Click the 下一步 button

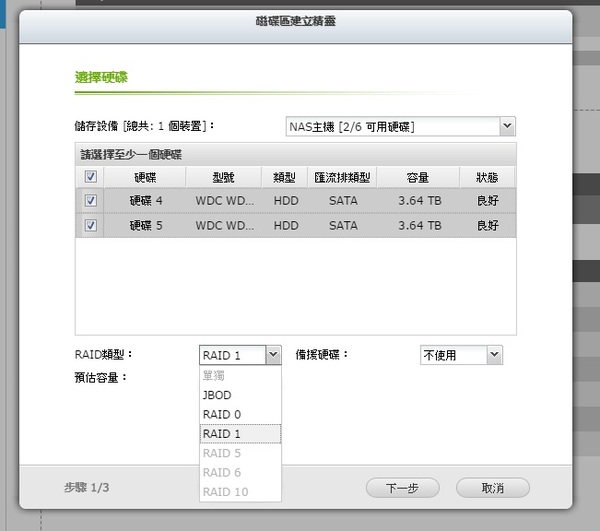tap(400, 488)
